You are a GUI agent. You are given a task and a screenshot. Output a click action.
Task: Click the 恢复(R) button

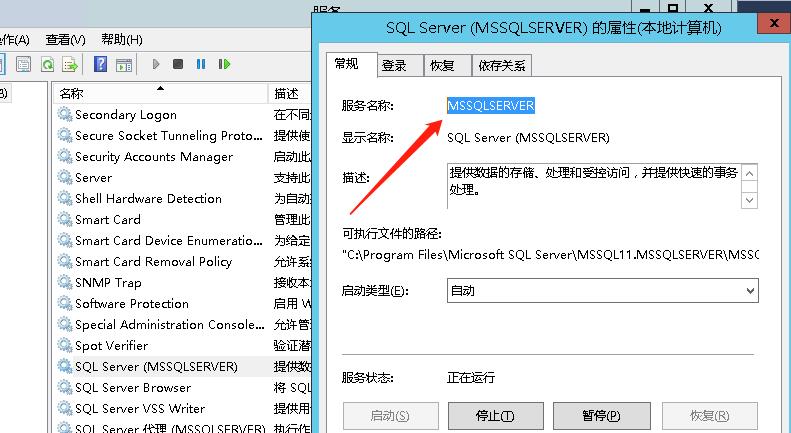710,416
